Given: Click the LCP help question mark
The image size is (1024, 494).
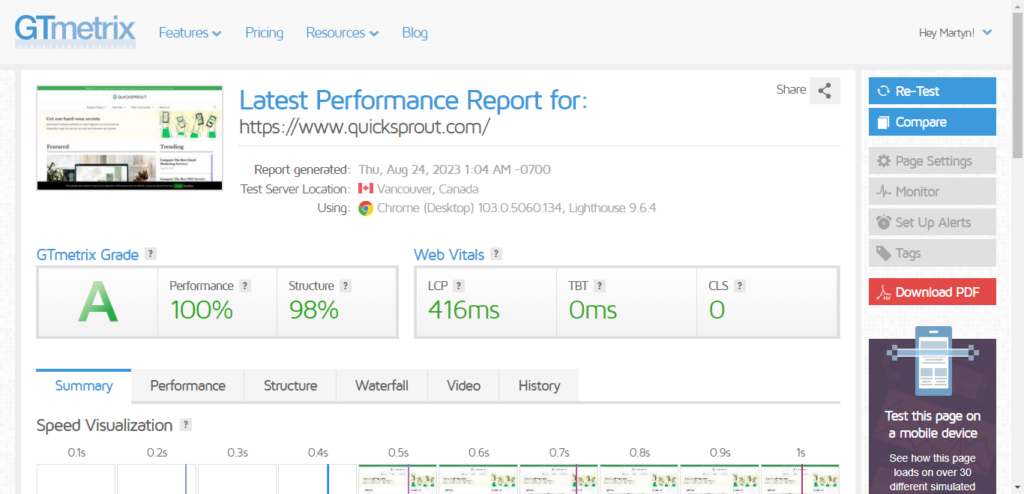Looking at the screenshot, I should [458, 286].
